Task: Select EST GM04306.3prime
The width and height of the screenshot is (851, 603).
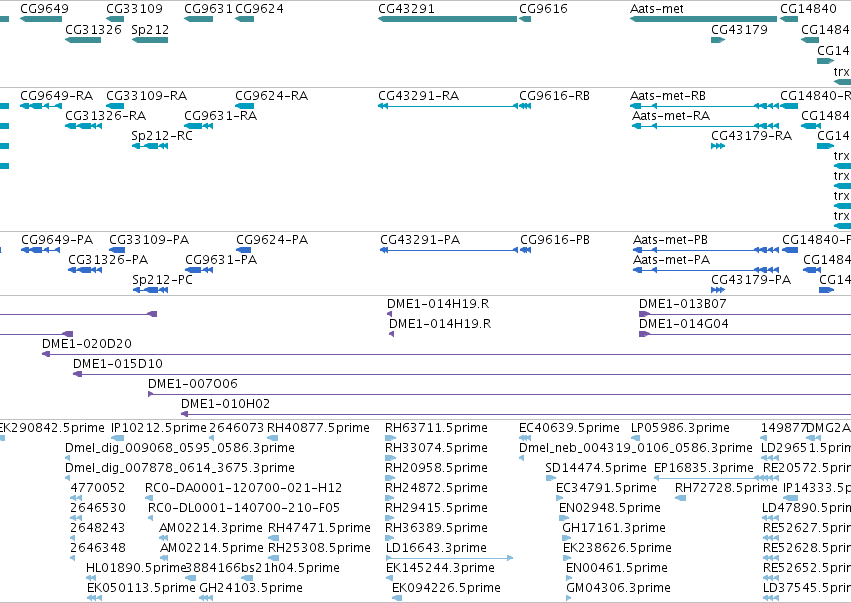Action: tap(618, 588)
